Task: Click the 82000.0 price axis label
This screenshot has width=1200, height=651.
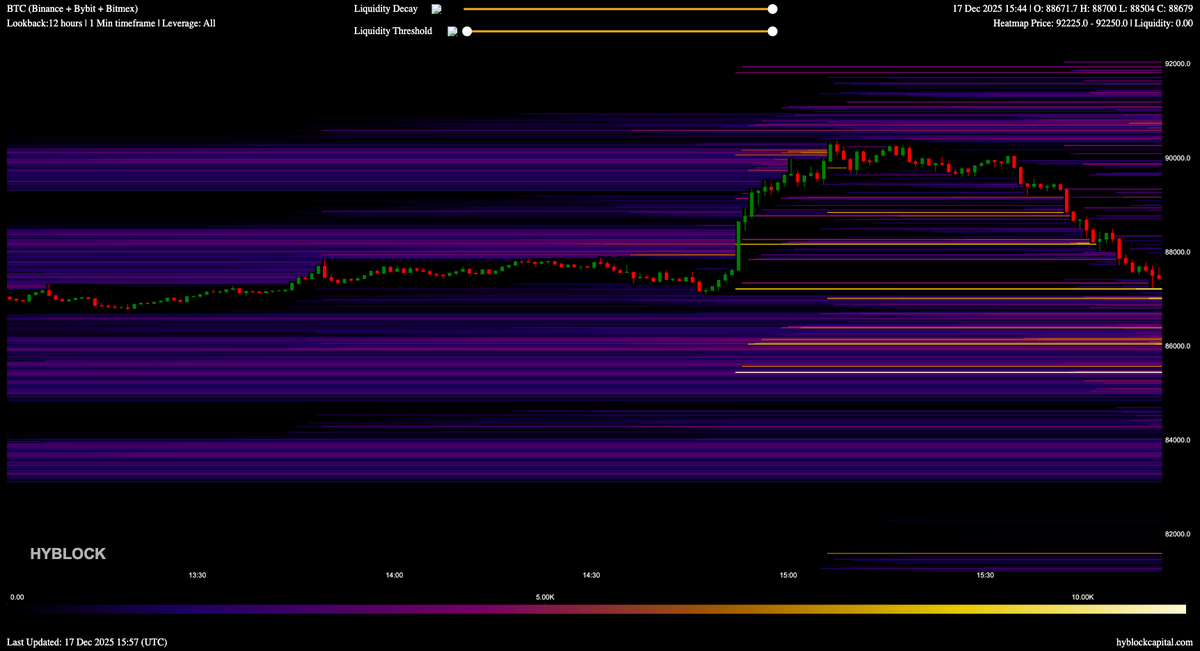Action: point(1178,534)
